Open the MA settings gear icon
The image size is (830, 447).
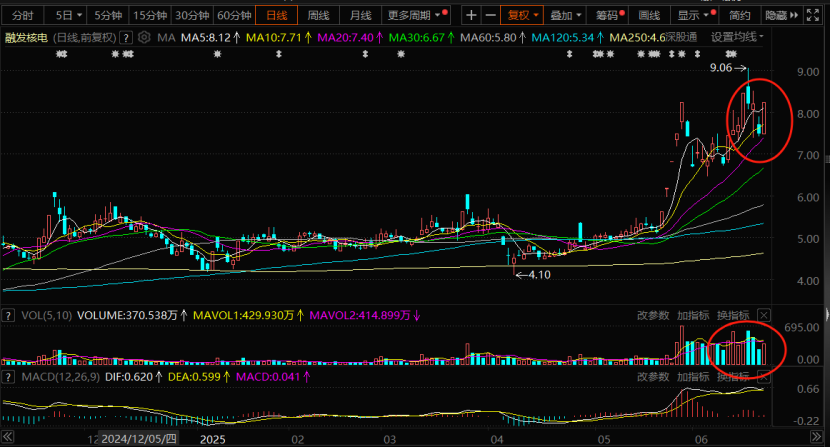(144, 37)
